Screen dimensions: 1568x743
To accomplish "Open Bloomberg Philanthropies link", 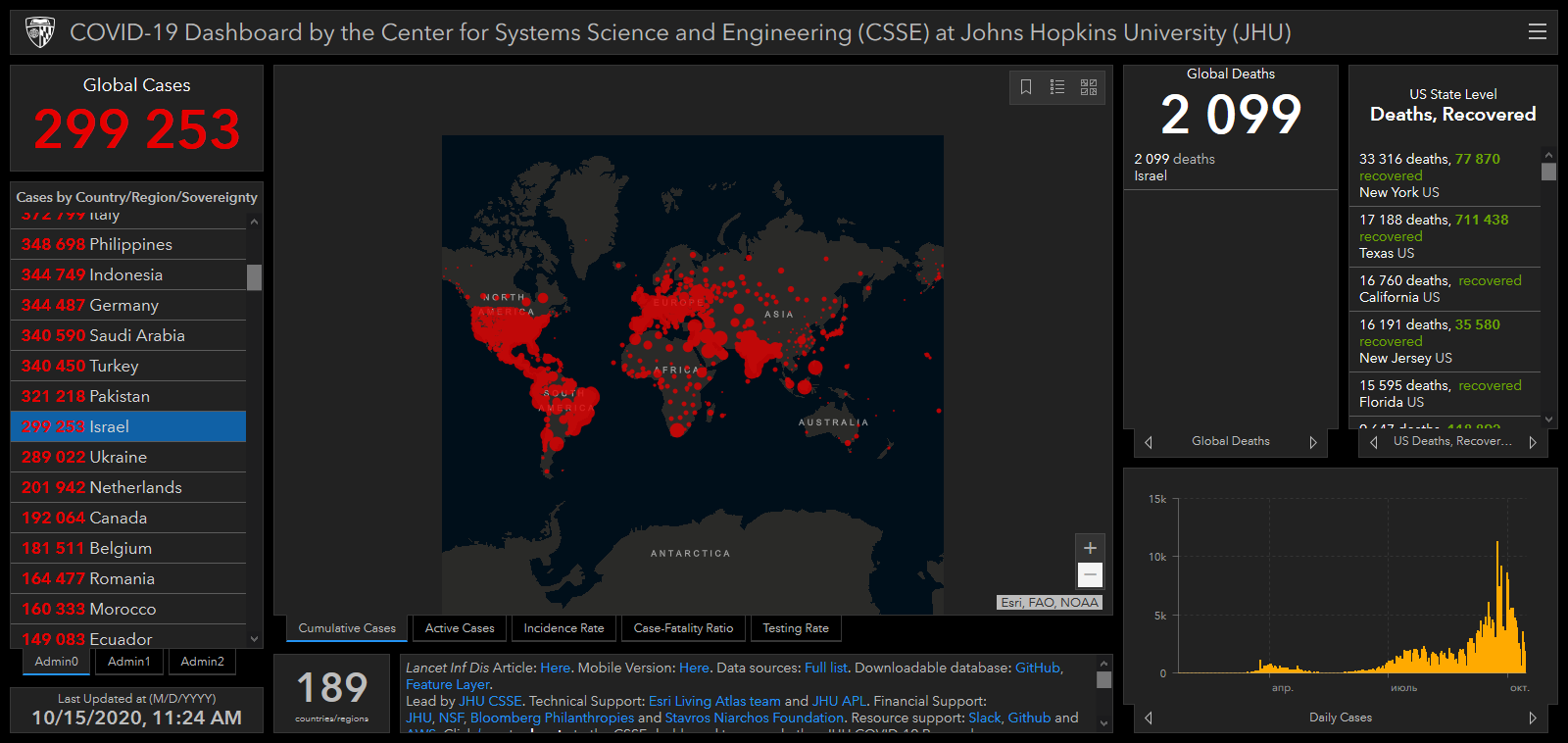I will tap(552, 718).
